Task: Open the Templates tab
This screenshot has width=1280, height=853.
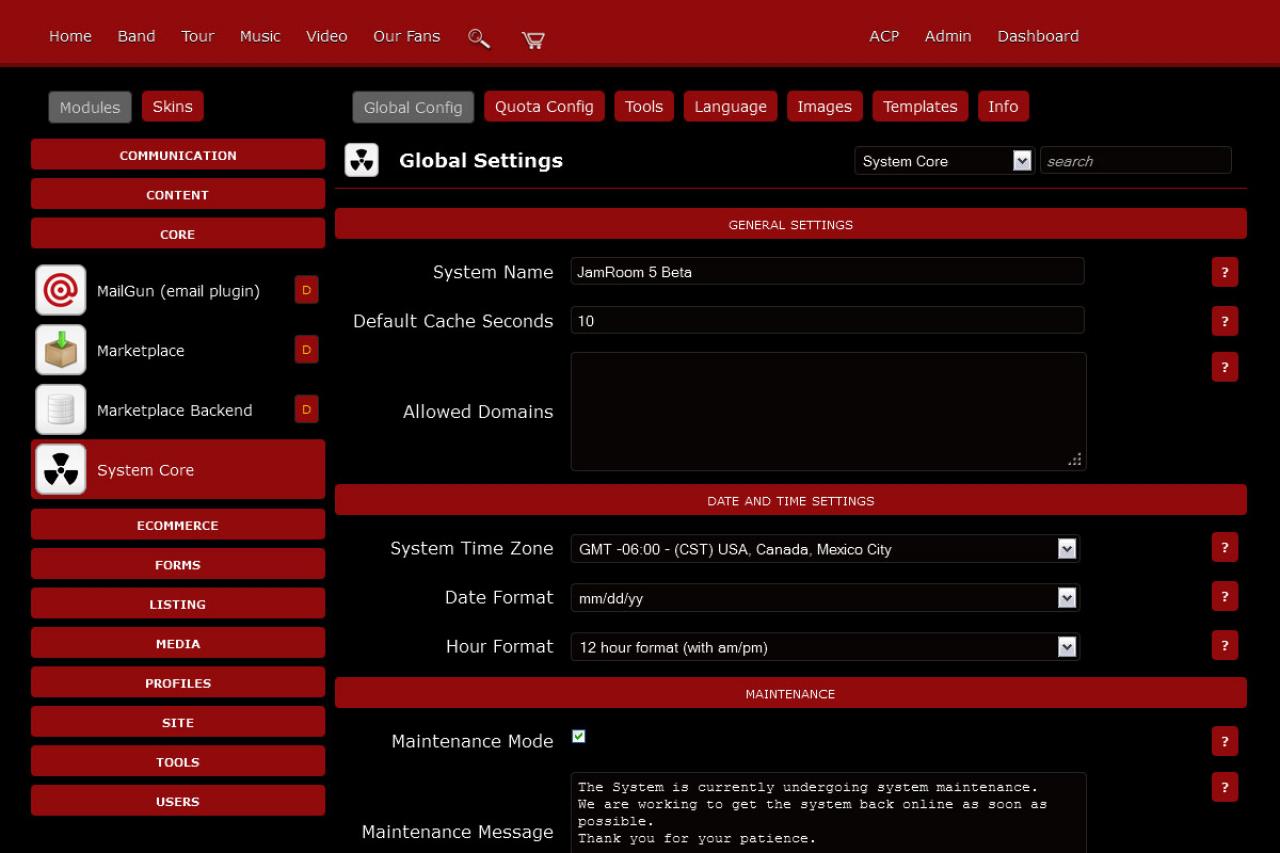Action: [x=919, y=107]
